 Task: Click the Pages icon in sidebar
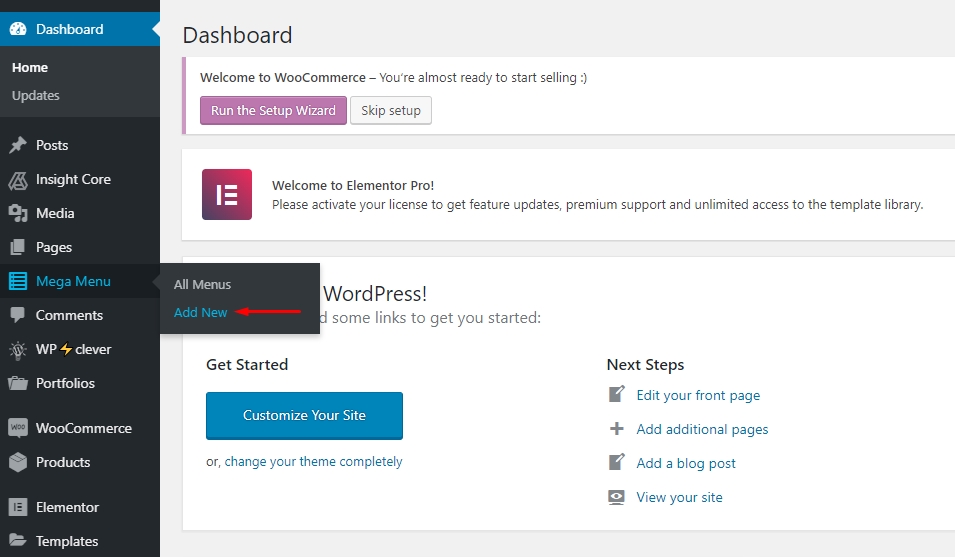coord(18,247)
